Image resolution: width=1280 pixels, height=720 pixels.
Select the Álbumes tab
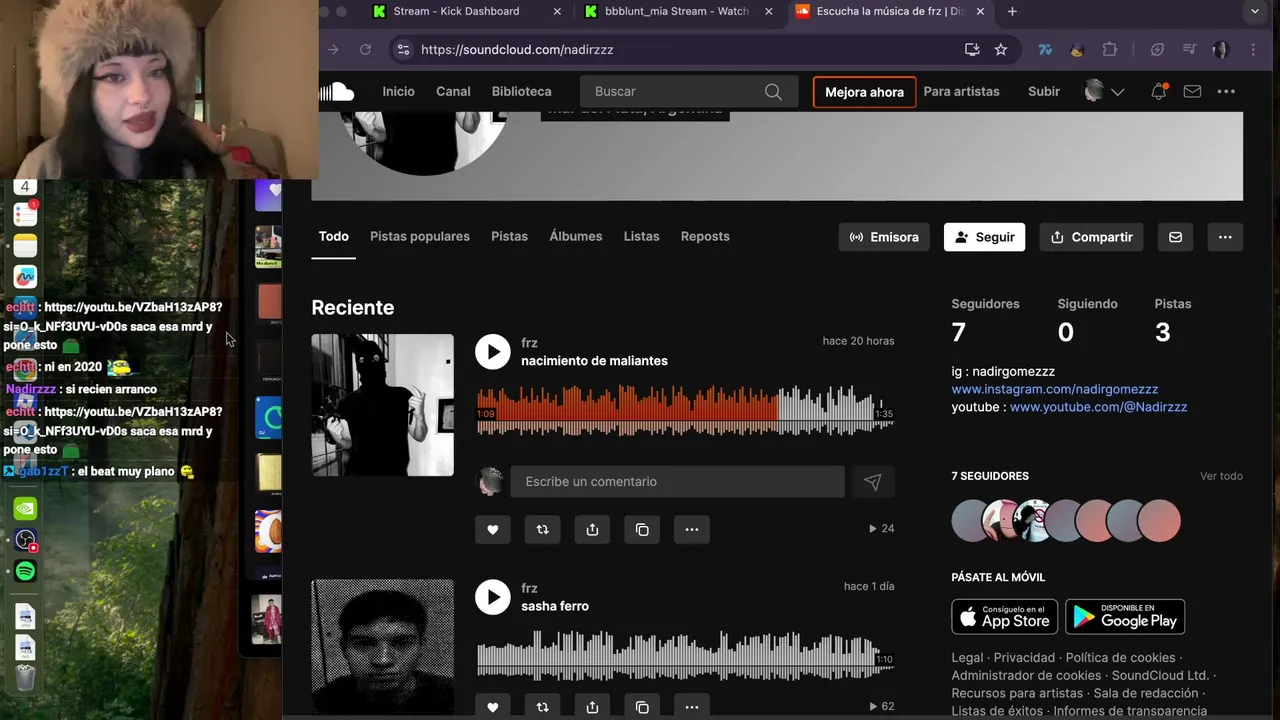575,236
